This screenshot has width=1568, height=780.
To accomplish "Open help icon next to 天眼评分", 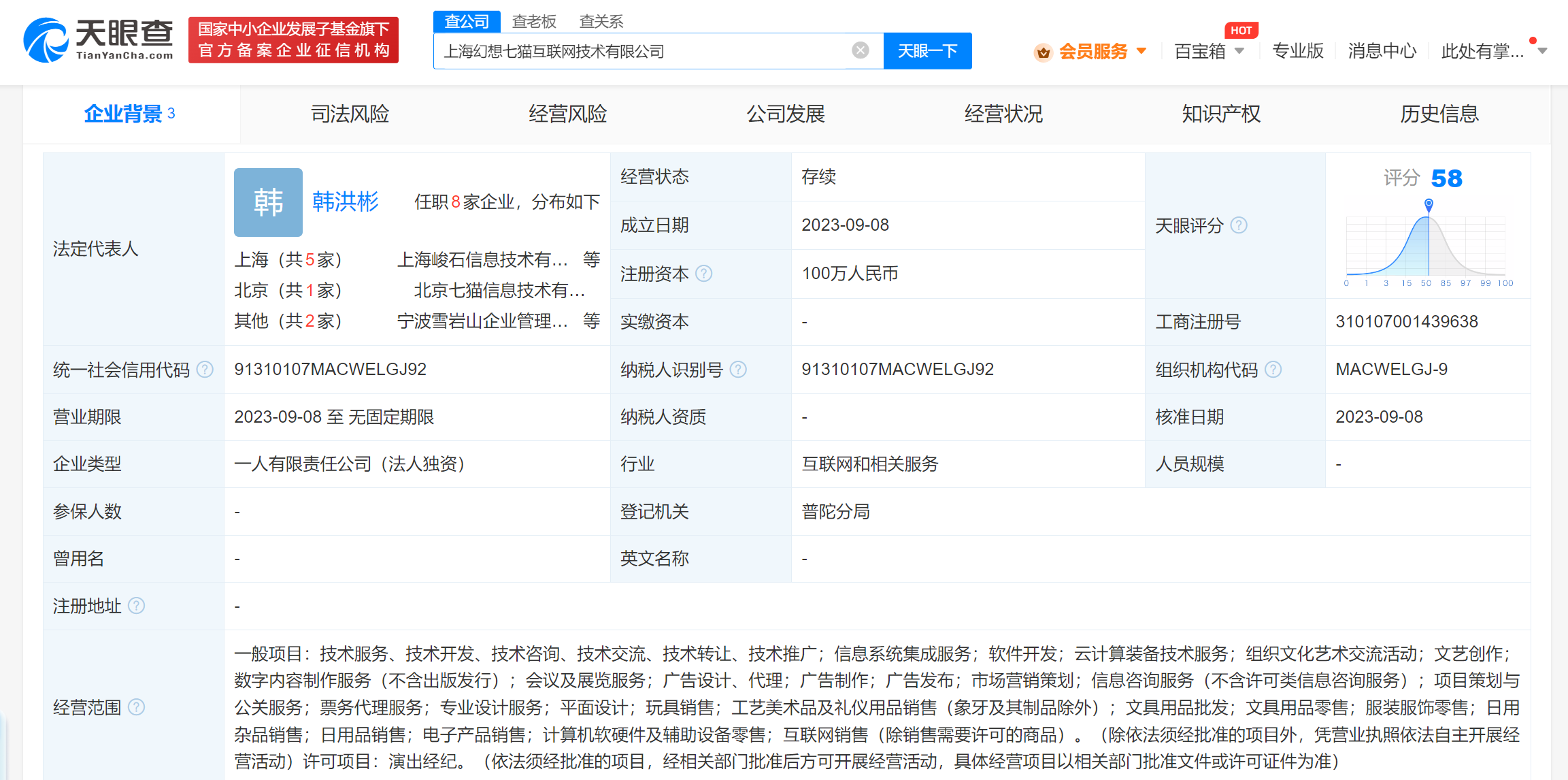I will point(1239,225).
